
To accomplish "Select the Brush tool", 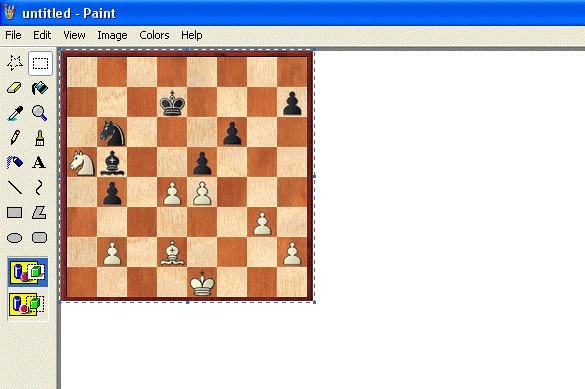I will point(40,138).
